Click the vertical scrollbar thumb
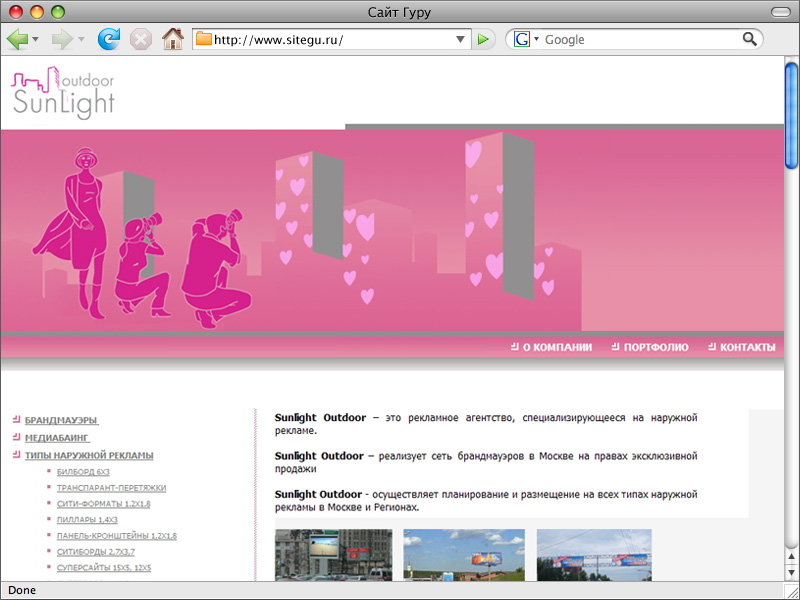Screen dimensions: 800x600 [791, 115]
